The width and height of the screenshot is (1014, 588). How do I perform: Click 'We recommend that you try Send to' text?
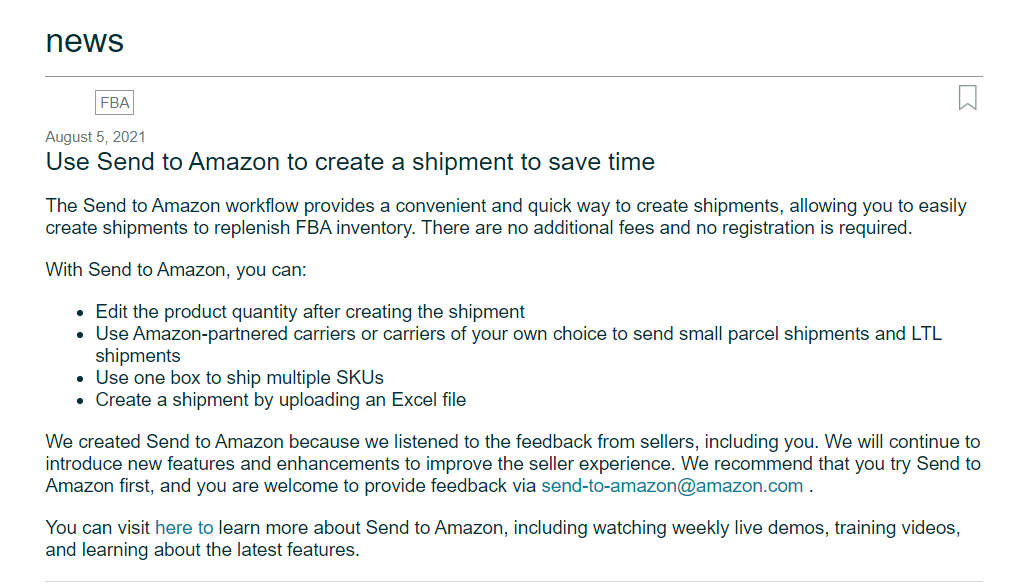tap(831, 464)
